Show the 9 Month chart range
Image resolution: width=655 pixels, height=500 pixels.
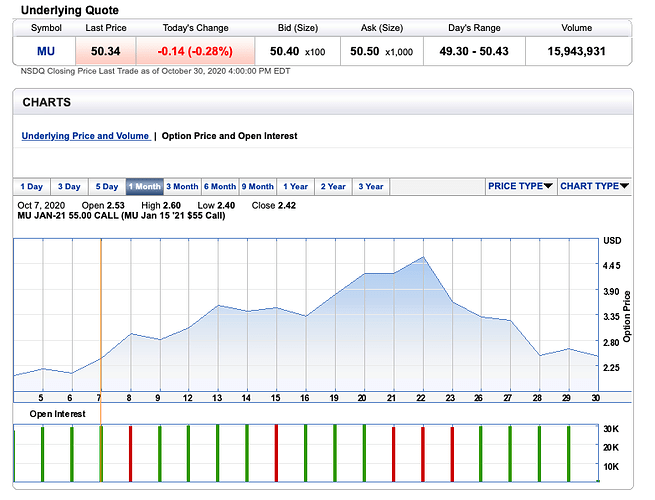[x=258, y=187]
